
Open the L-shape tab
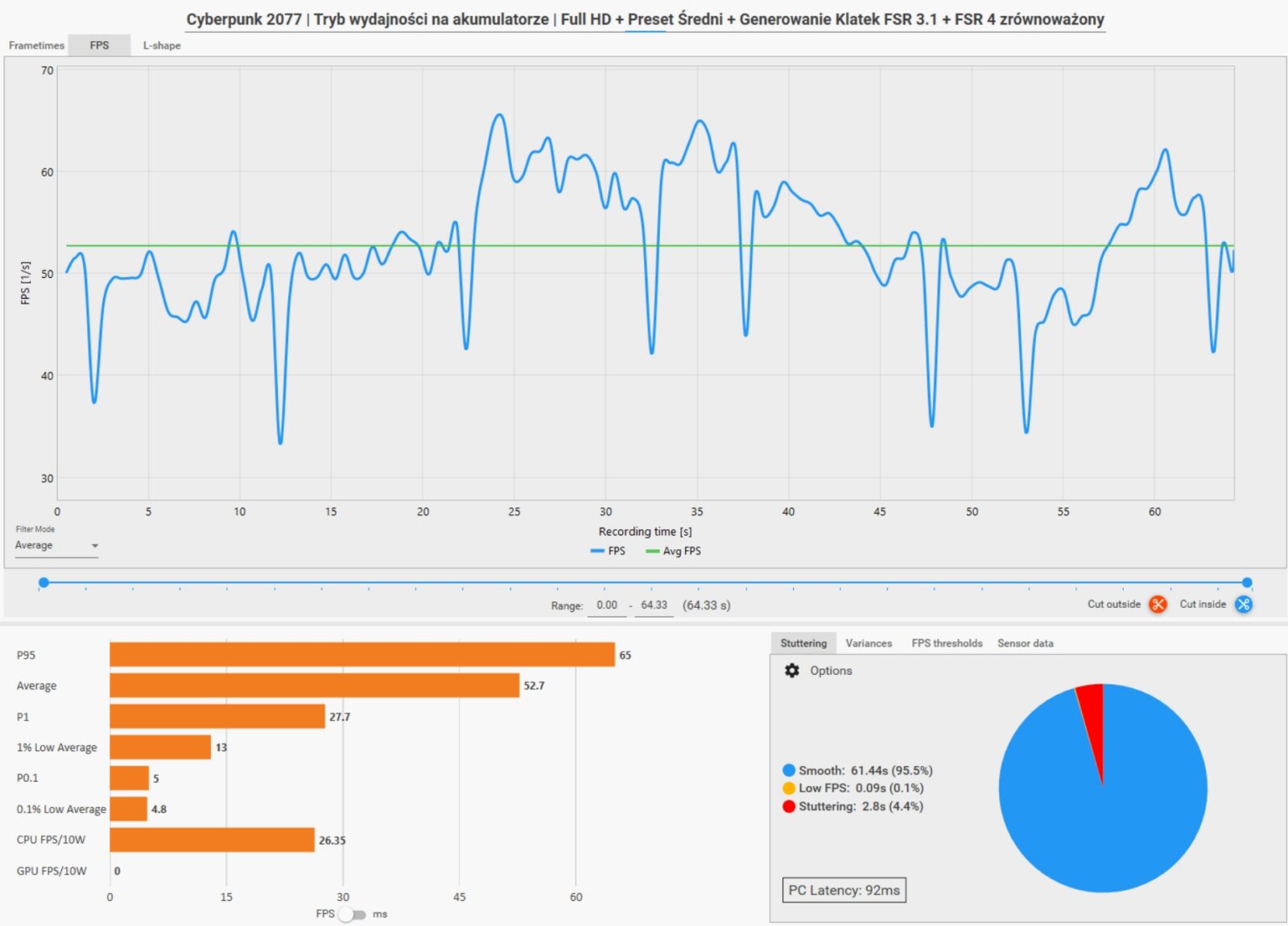click(162, 45)
